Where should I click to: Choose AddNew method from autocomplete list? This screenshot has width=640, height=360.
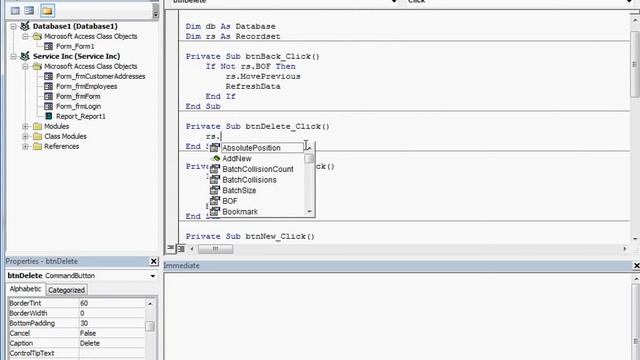point(256,158)
